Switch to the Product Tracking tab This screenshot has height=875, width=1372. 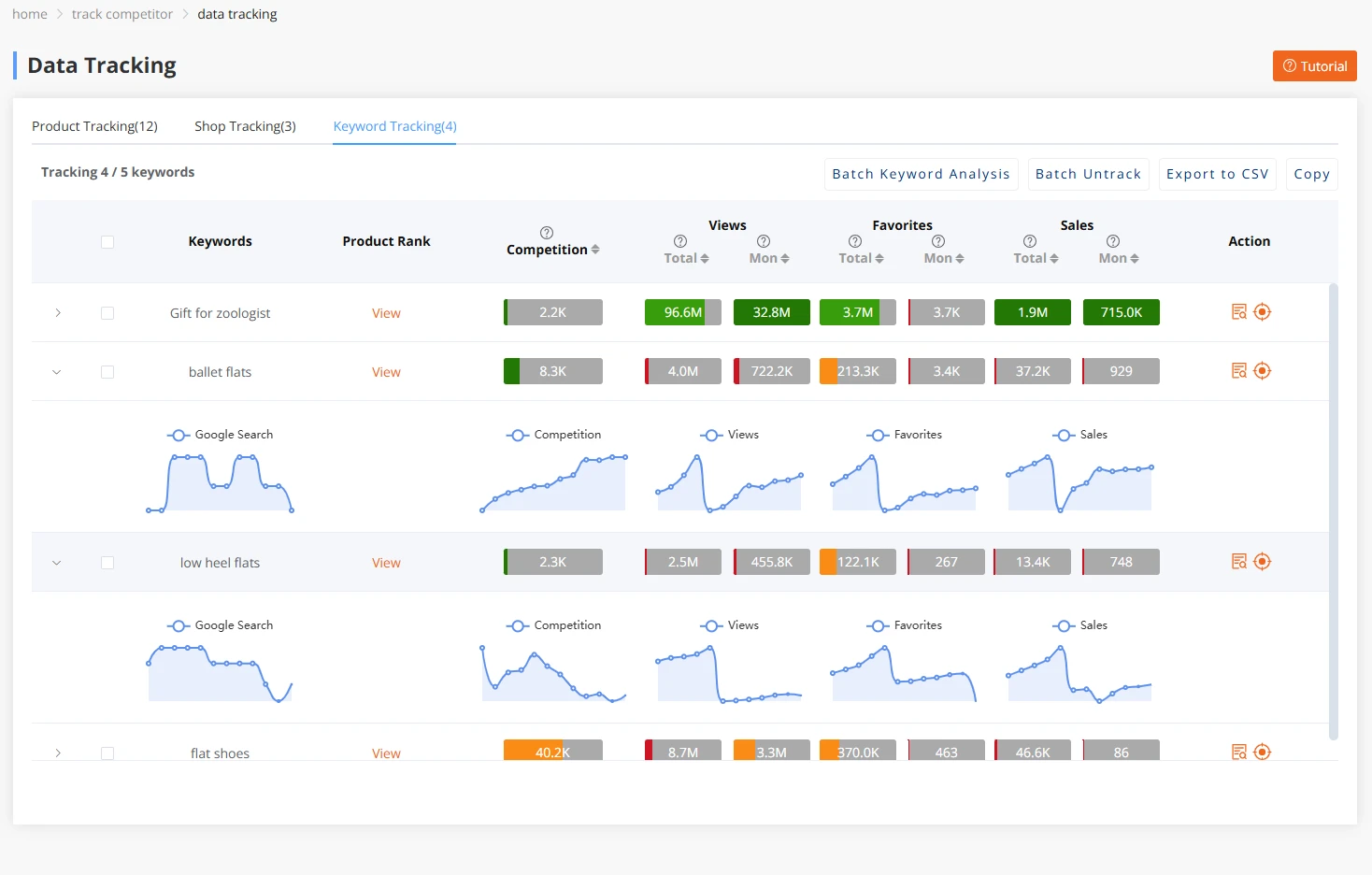[94, 125]
